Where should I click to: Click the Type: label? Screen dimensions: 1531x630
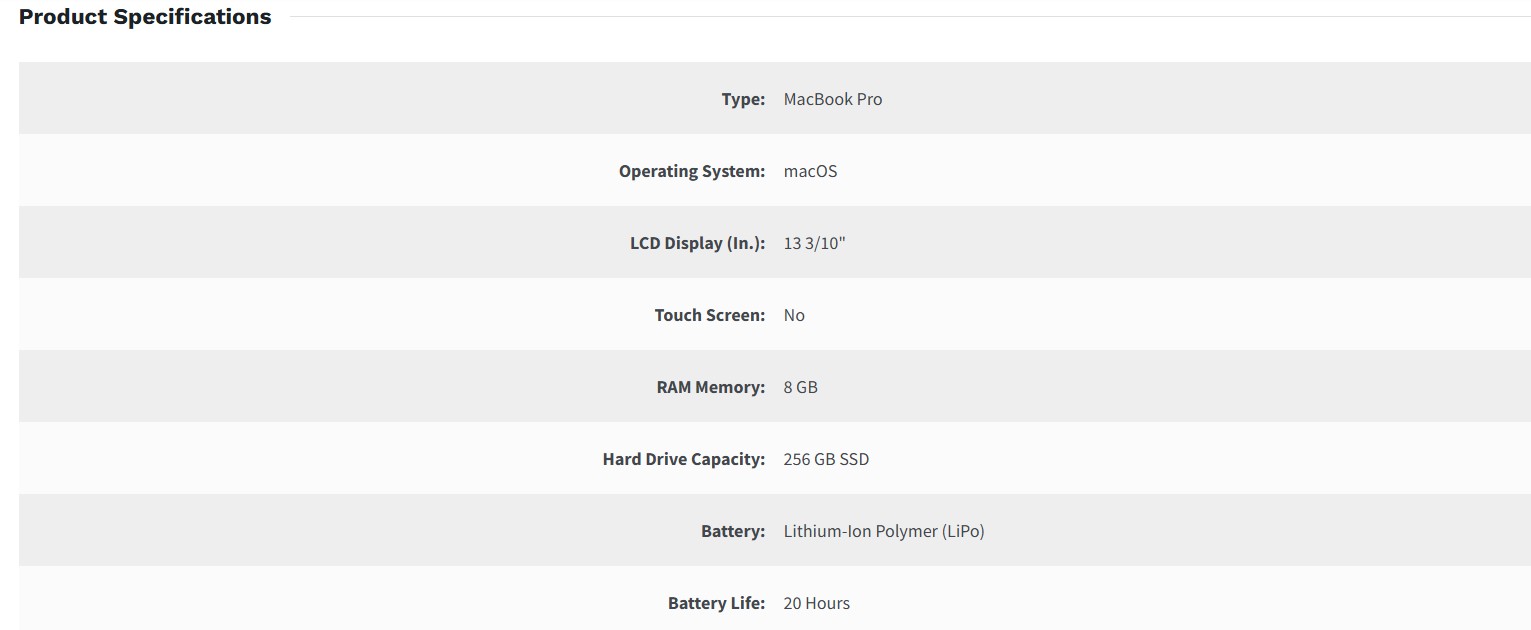click(x=743, y=99)
